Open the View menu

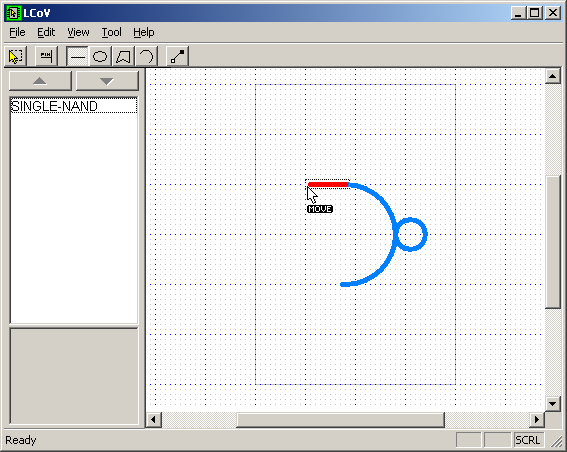pos(78,32)
